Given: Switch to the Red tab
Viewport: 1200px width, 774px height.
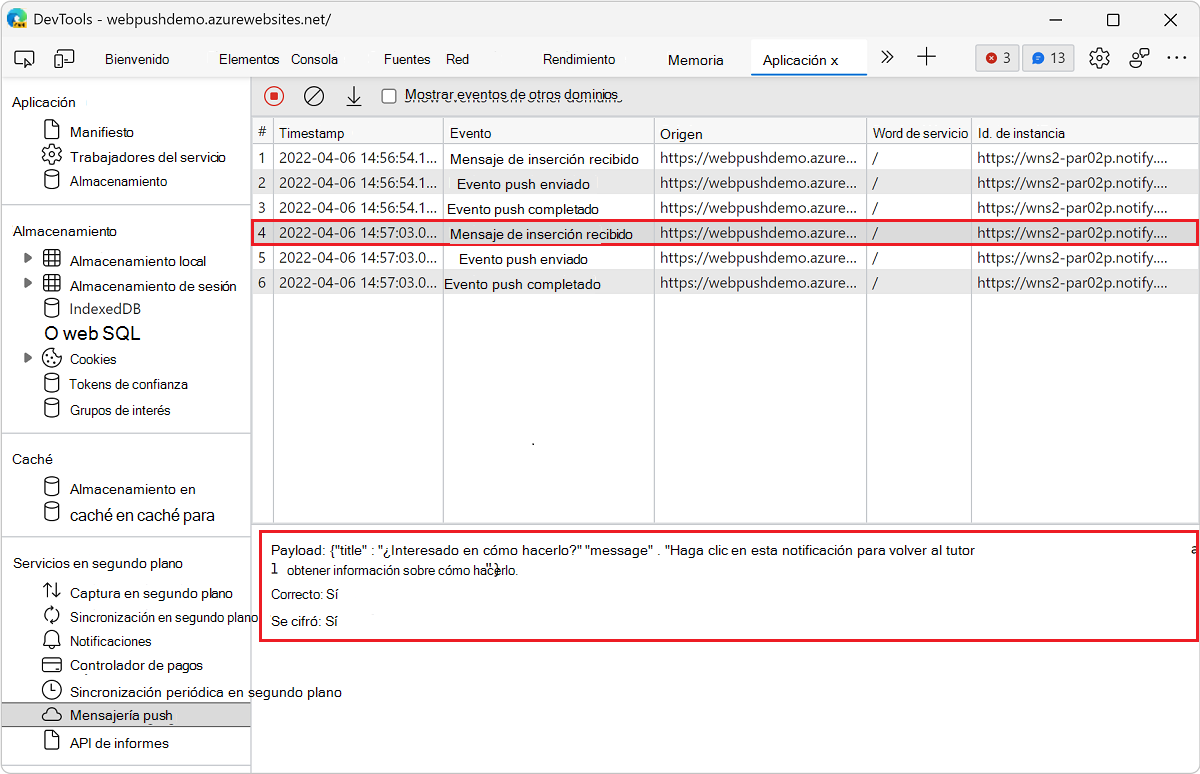Looking at the screenshot, I should 457,59.
